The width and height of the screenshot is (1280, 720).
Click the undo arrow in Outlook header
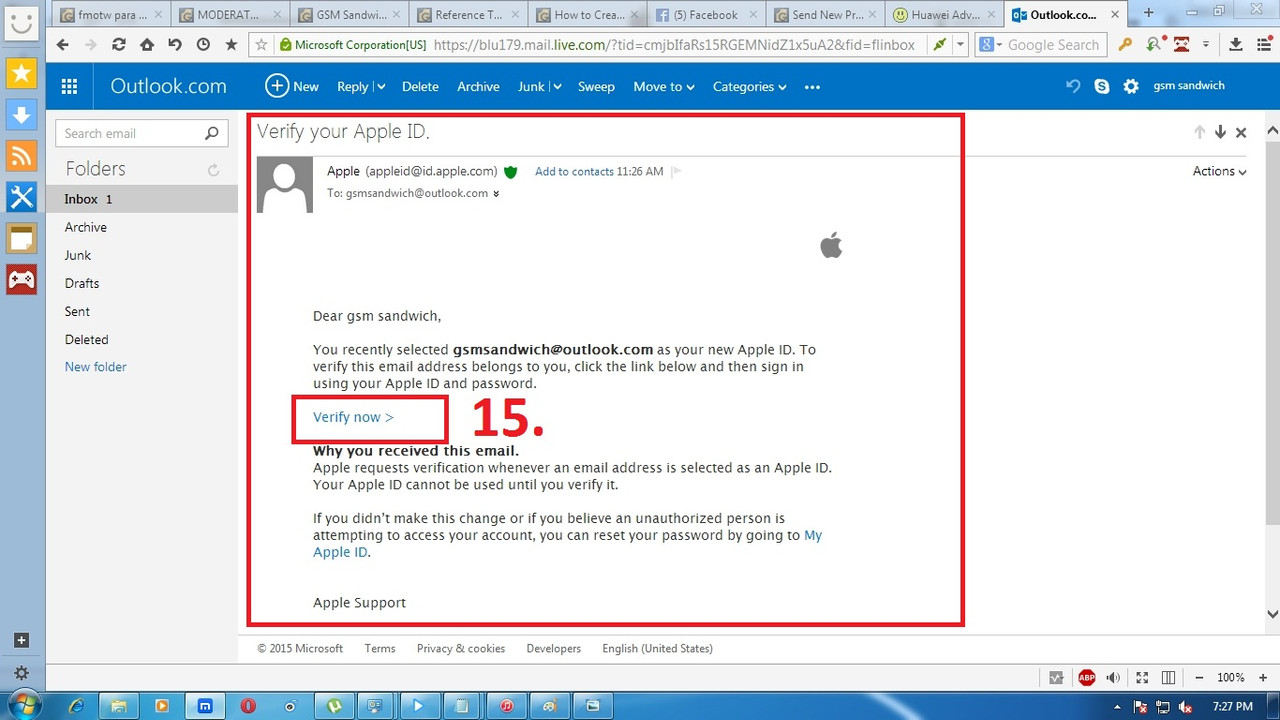pos(1073,86)
